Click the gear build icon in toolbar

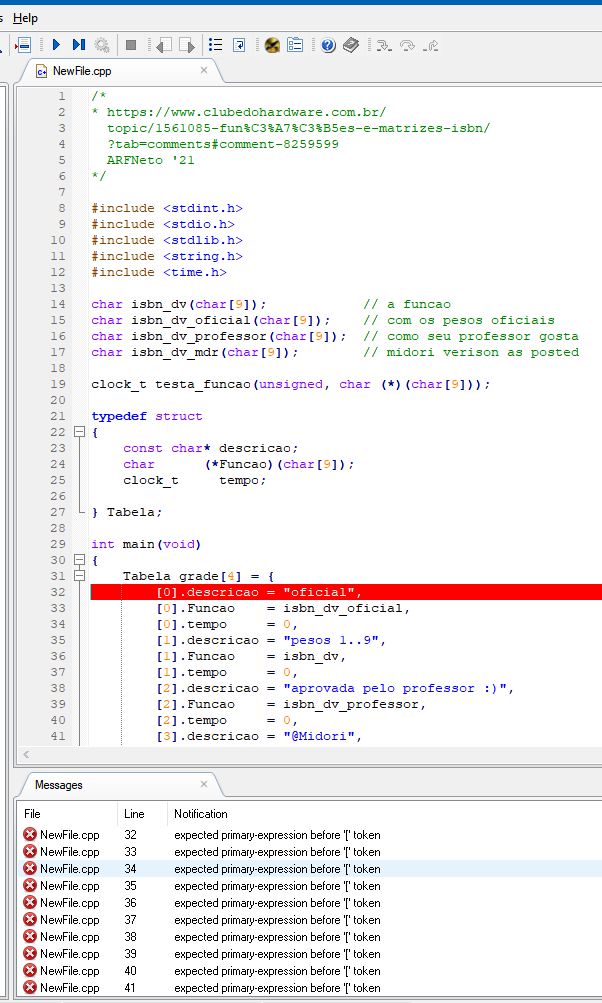[102, 45]
